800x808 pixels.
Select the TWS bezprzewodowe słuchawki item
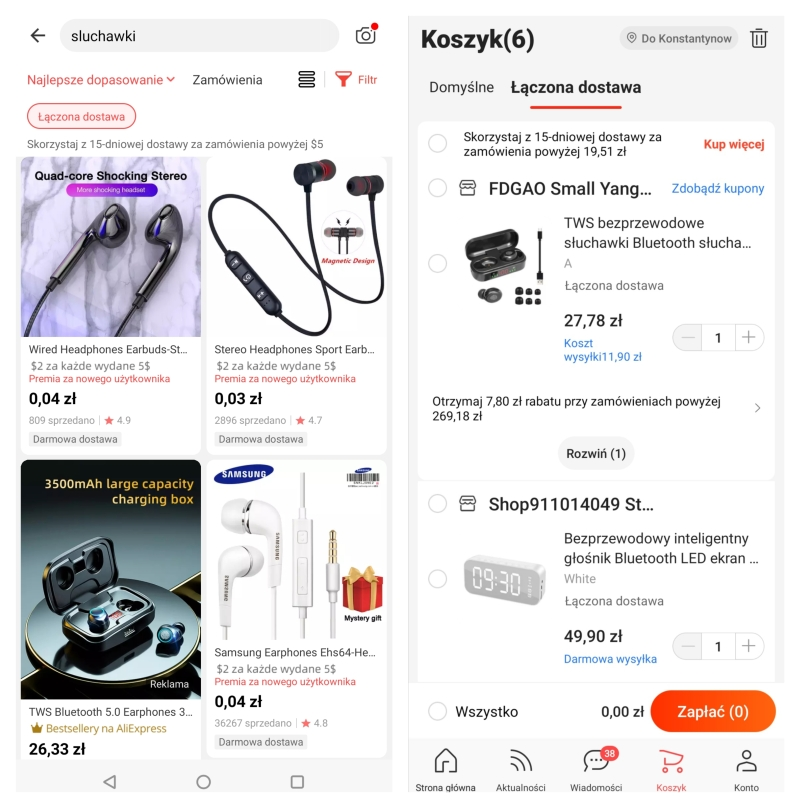[x=438, y=263]
